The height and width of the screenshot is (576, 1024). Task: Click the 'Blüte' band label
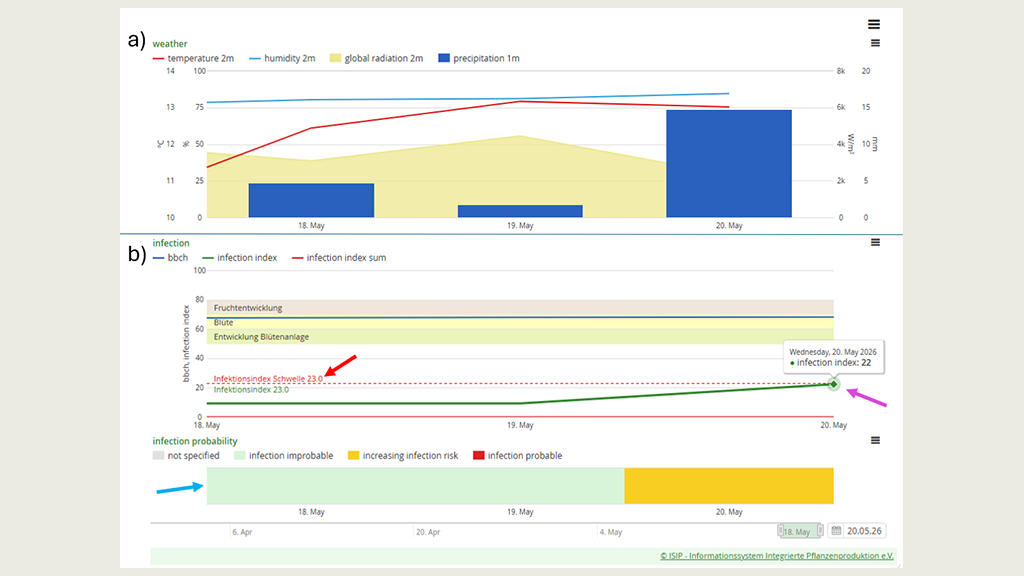pos(223,323)
